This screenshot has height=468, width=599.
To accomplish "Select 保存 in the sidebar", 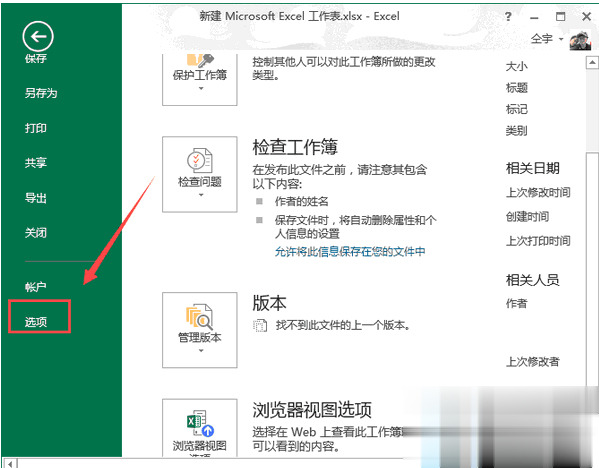I will 36,58.
